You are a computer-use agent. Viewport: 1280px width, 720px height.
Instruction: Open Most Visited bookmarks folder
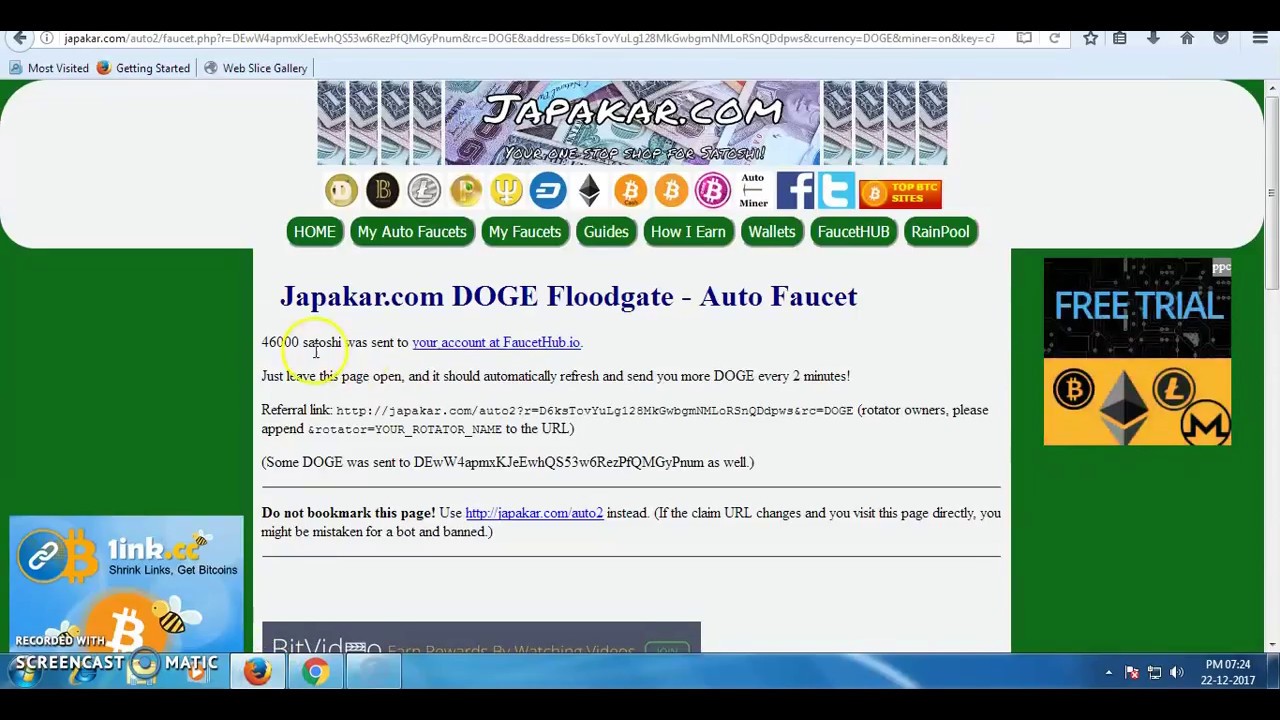coord(49,68)
